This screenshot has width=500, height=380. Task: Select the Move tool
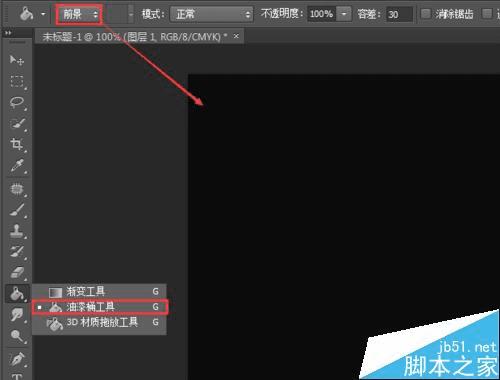(x=16, y=60)
